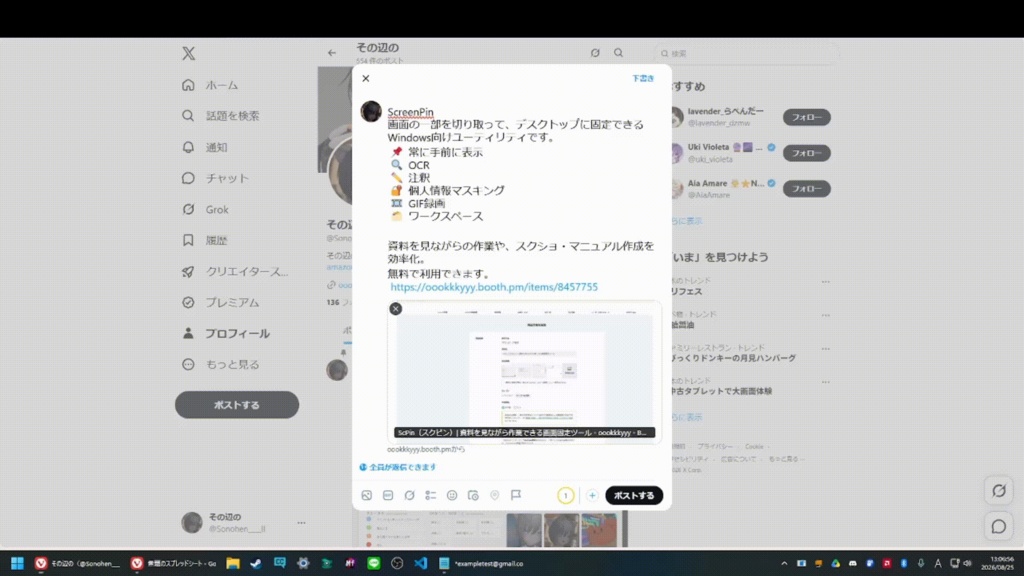The height and width of the screenshot is (576, 1024).
Task: Open LINE from taskbar
Action: (374, 563)
